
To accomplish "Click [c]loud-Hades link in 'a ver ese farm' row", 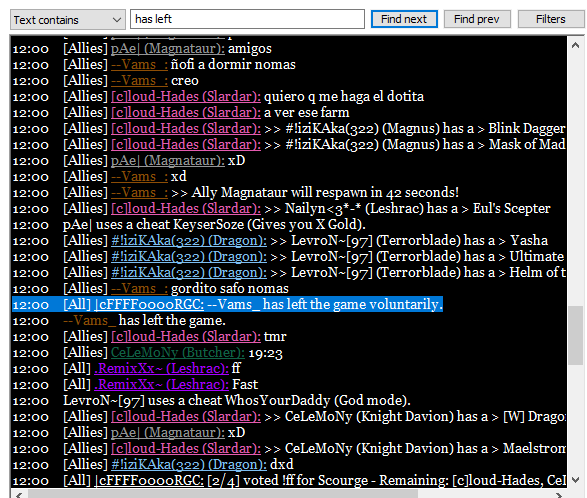I will coord(186,113).
